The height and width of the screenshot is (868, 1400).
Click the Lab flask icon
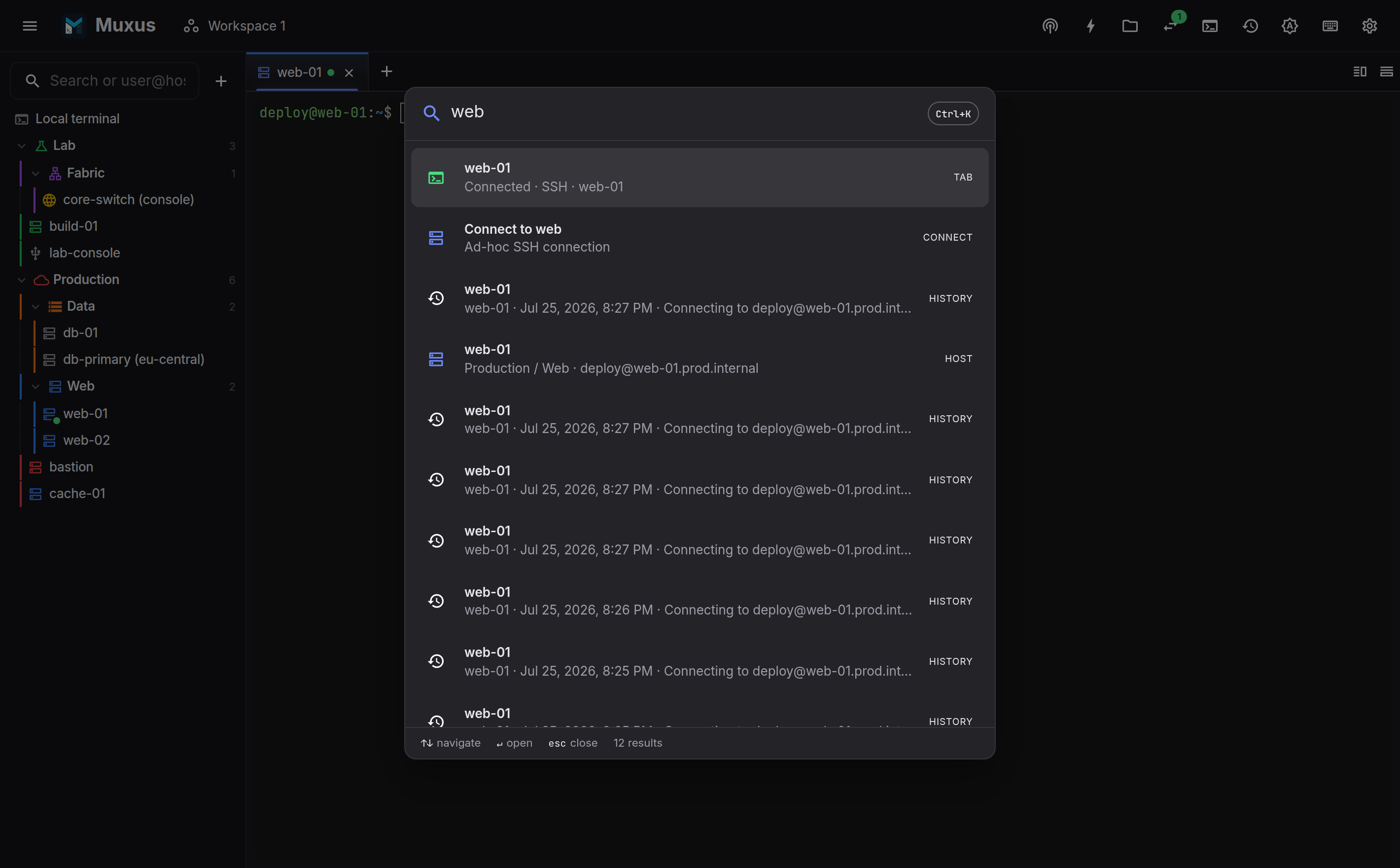[x=41, y=146]
